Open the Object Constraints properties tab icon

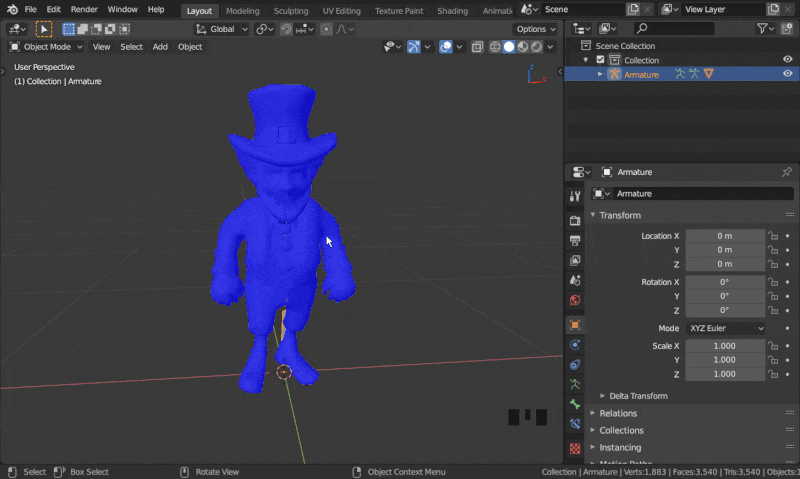(575, 364)
